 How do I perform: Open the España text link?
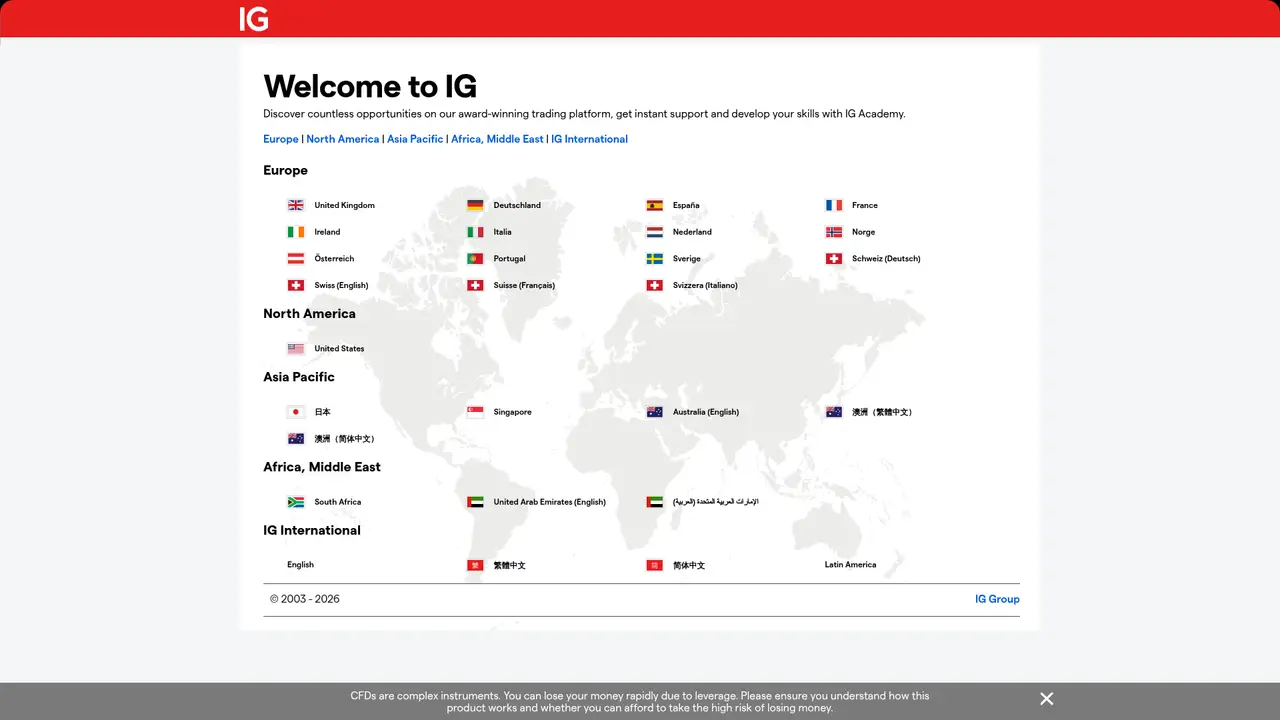[686, 205]
